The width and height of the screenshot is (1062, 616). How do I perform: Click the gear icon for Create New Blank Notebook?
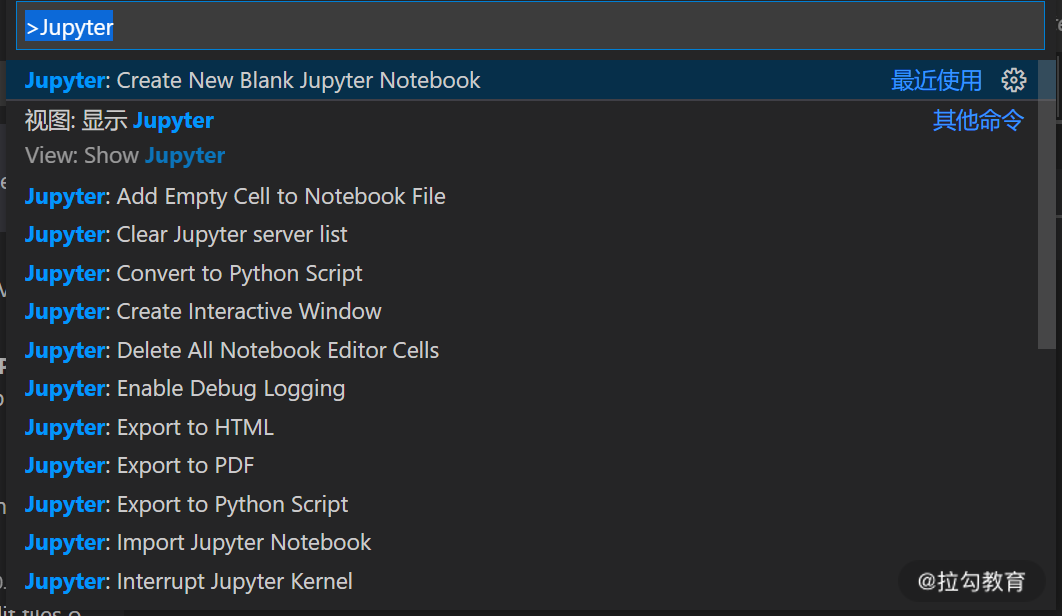pyautogui.click(x=1013, y=80)
